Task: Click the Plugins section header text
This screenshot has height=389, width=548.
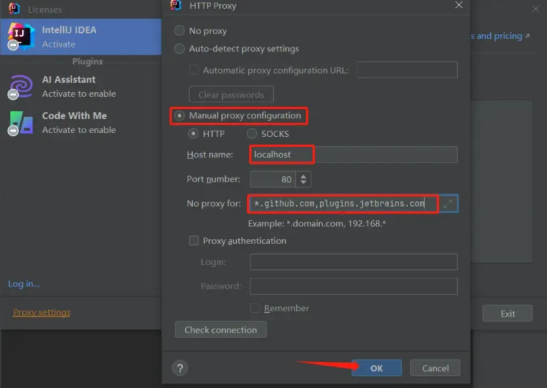Action: pos(87,62)
